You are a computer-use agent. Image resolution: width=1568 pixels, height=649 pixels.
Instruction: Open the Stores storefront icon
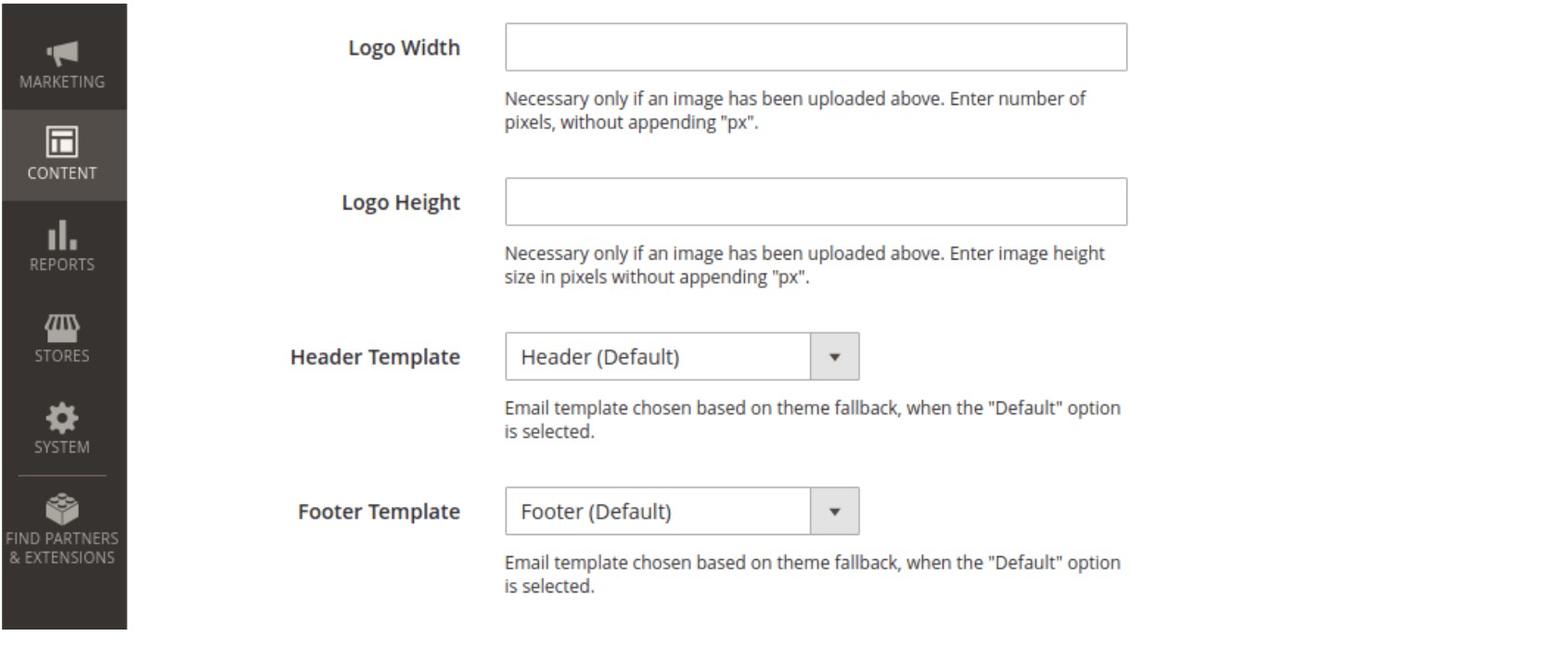tap(61, 330)
